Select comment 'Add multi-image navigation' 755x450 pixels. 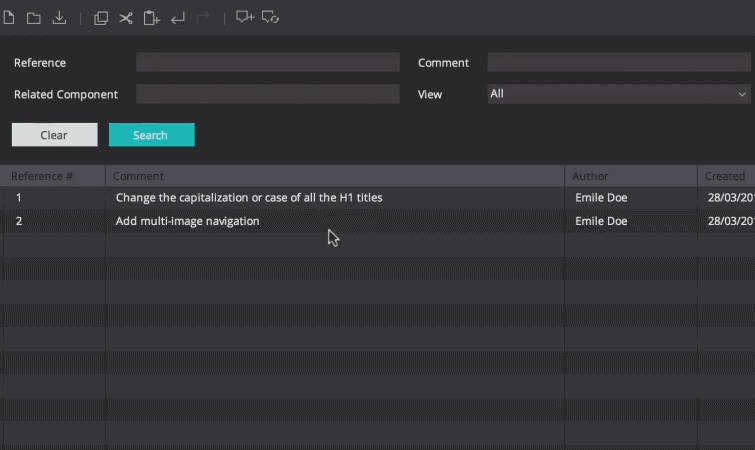187,221
